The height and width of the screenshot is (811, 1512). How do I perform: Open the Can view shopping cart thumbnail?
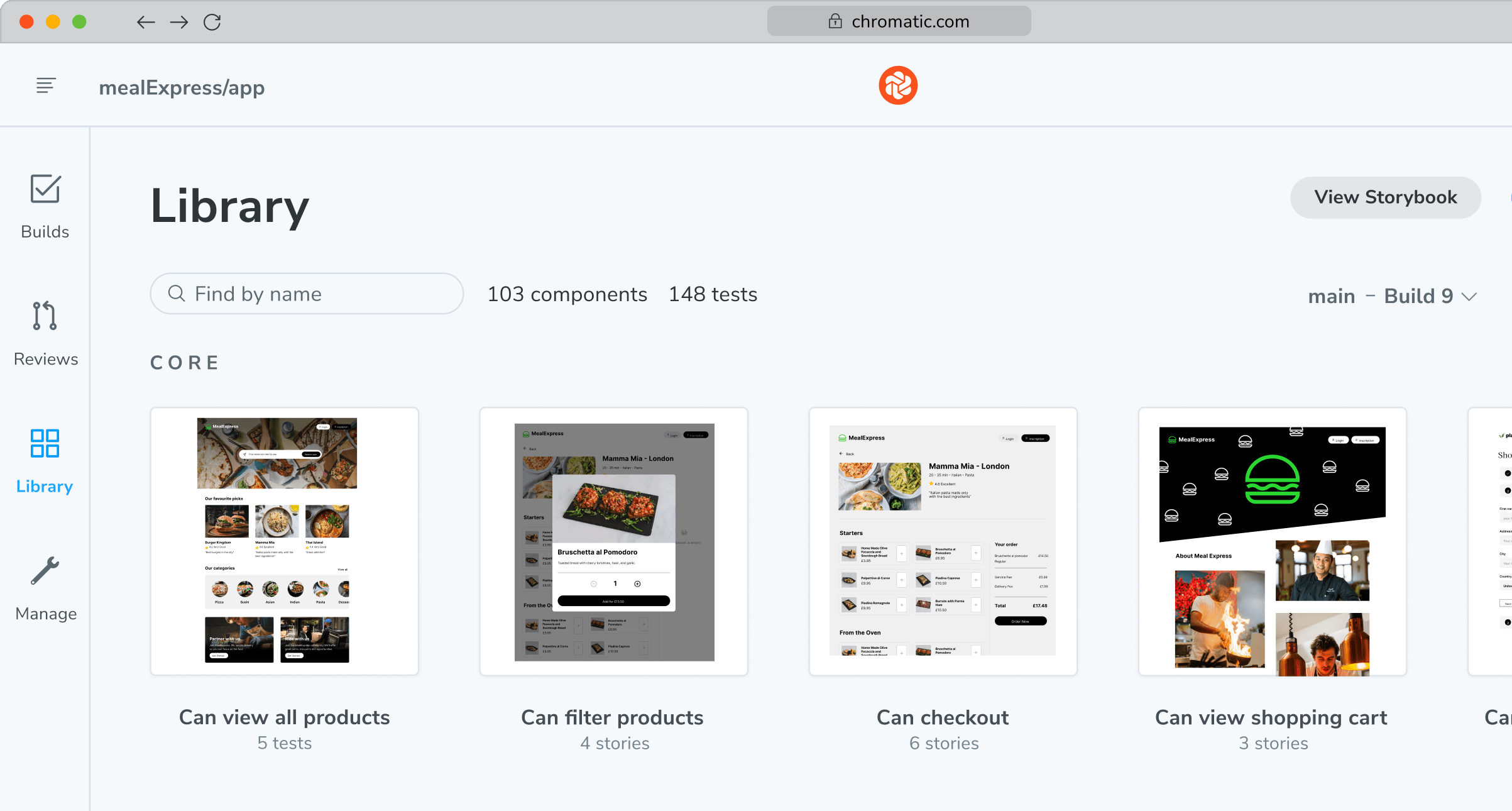[x=1272, y=541]
